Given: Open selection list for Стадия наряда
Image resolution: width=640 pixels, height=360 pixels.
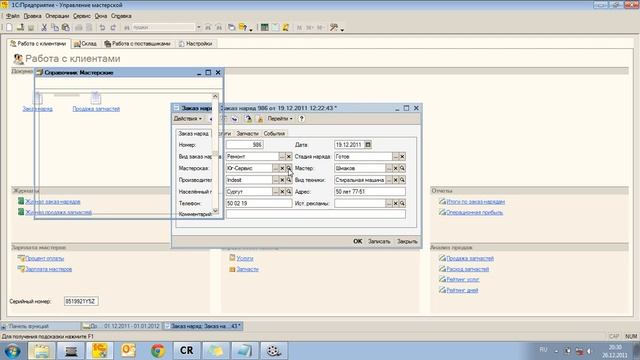Looking at the screenshot, I should coord(396,156).
